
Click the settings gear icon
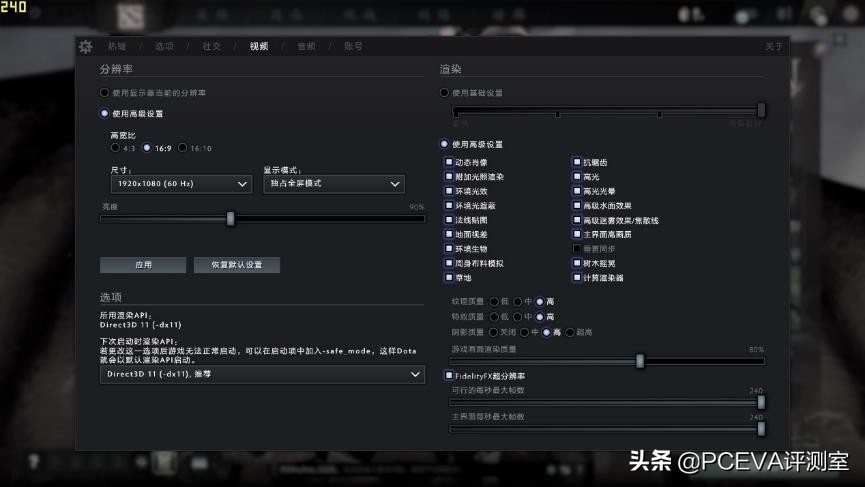tap(86, 46)
